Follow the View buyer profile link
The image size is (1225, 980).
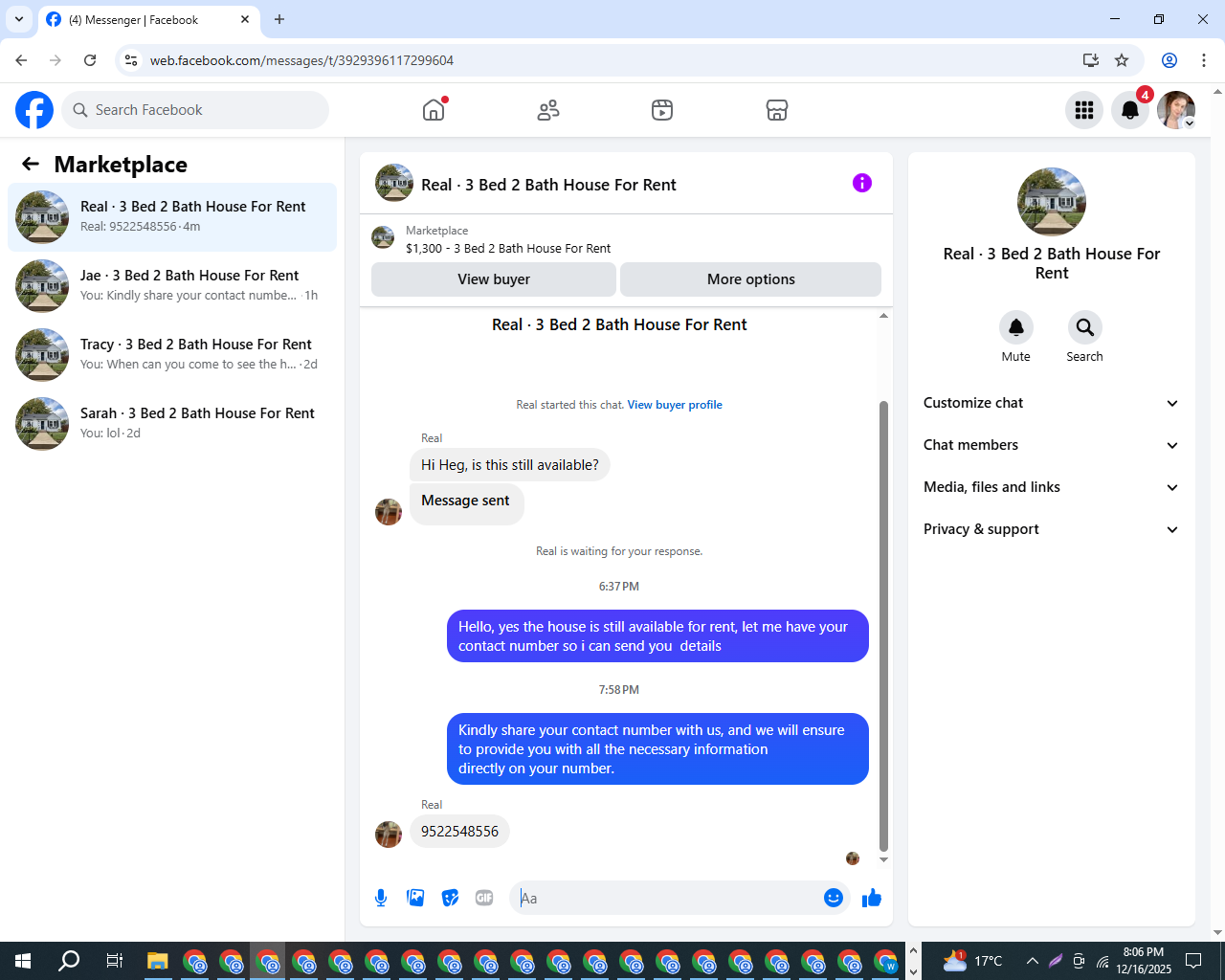coord(675,405)
